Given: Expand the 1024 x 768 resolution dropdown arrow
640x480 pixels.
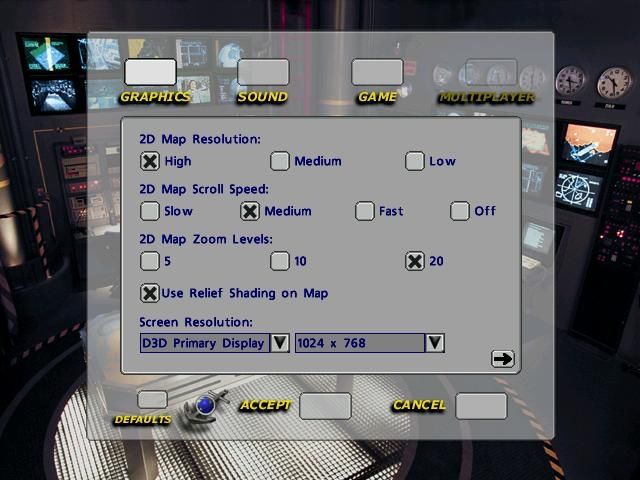Looking at the screenshot, I should (435, 343).
